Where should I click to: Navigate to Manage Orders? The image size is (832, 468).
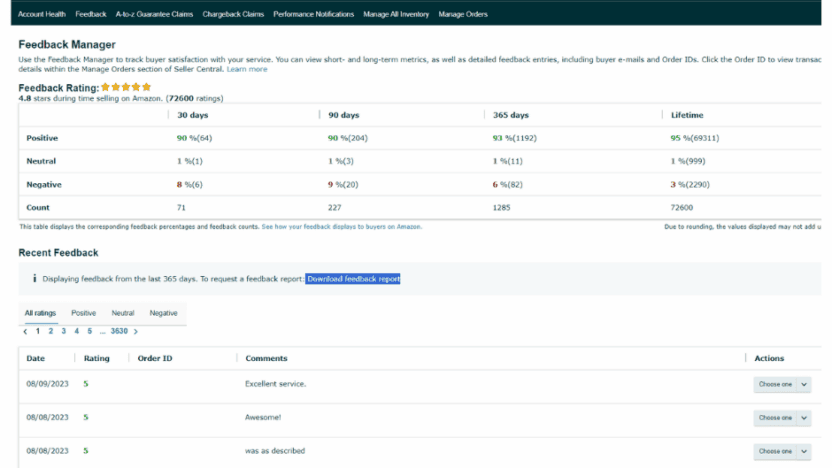464,14
